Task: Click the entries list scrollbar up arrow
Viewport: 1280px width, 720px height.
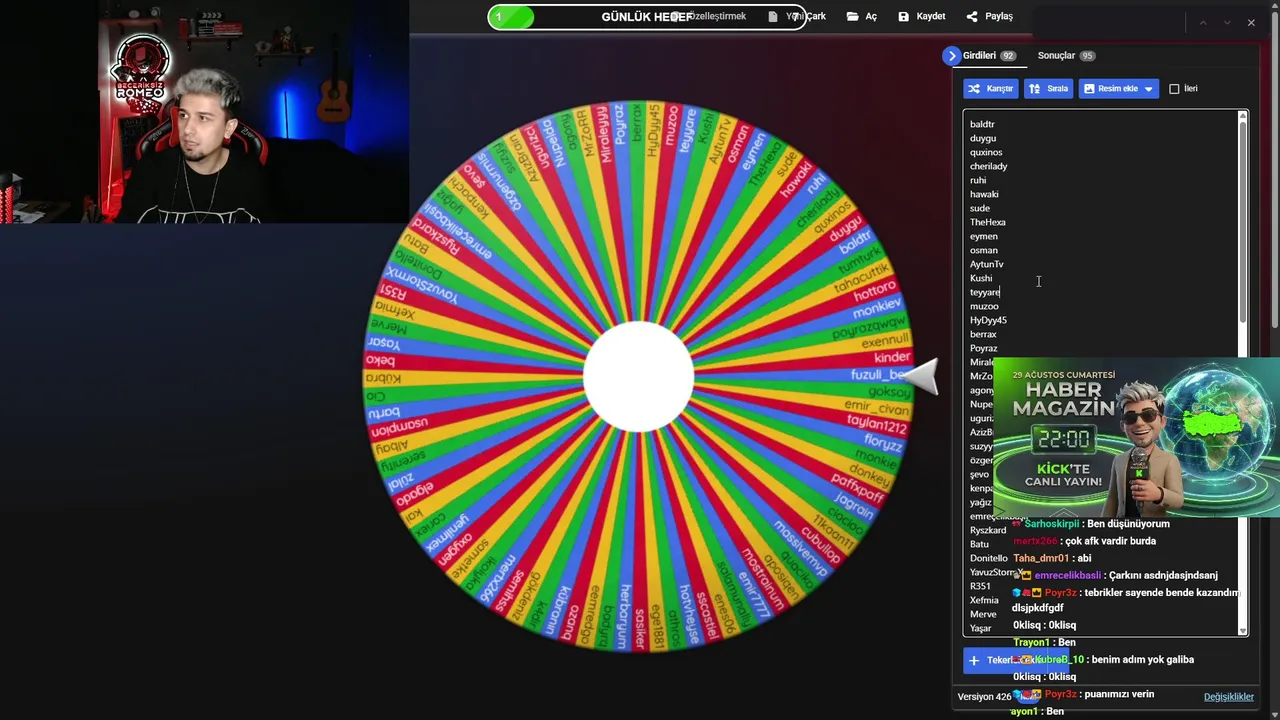Action: point(1243,116)
